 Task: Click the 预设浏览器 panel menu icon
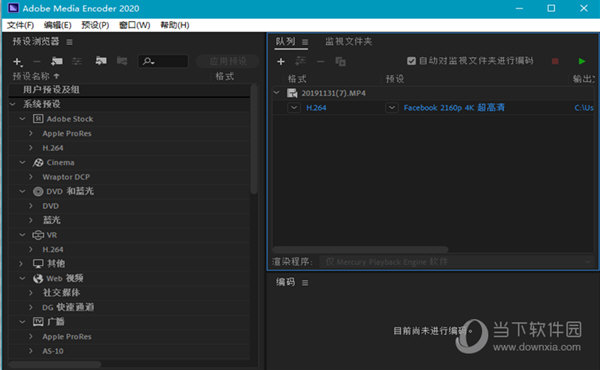click(x=69, y=42)
